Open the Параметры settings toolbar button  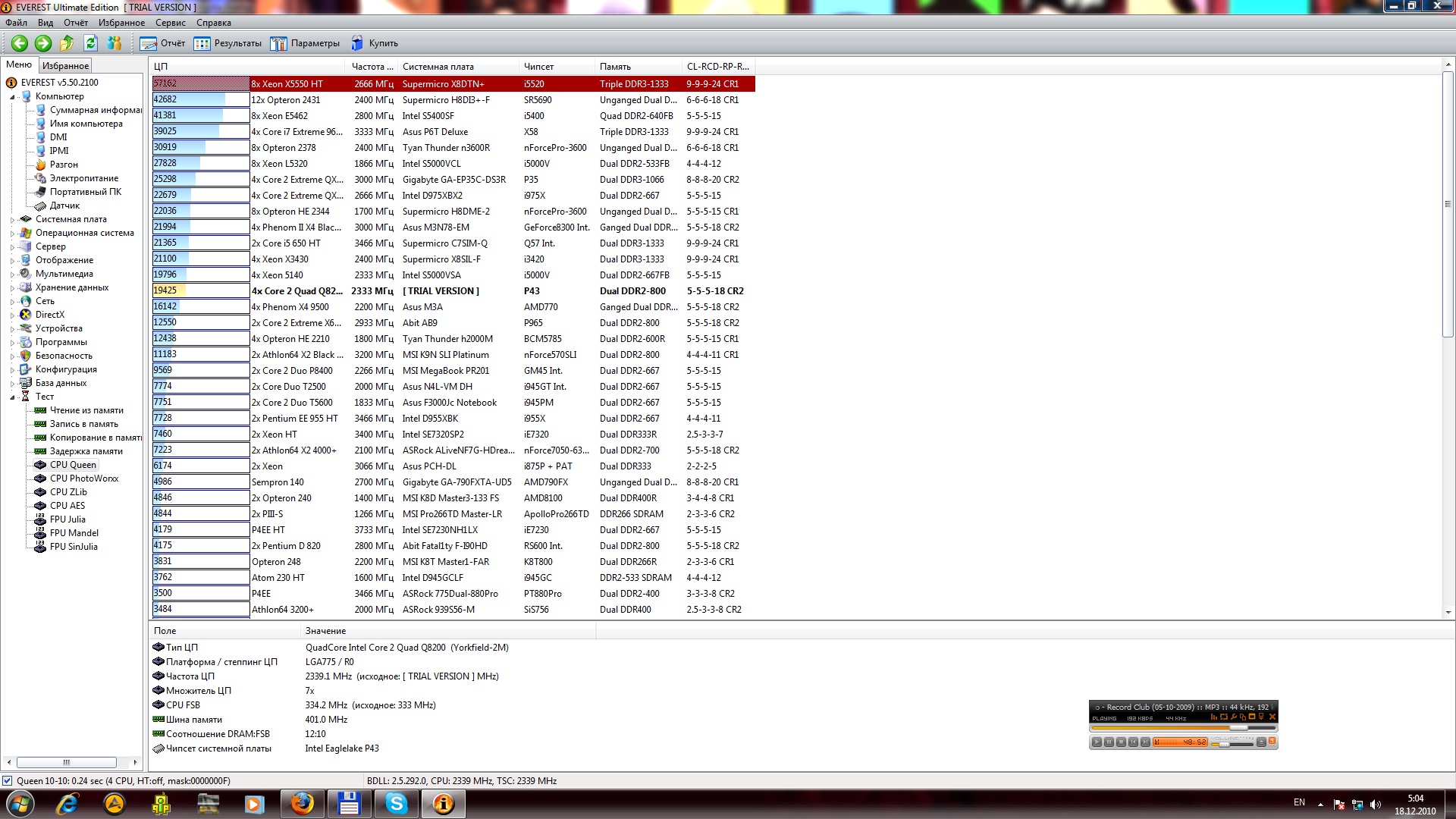(x=306, y=43)
